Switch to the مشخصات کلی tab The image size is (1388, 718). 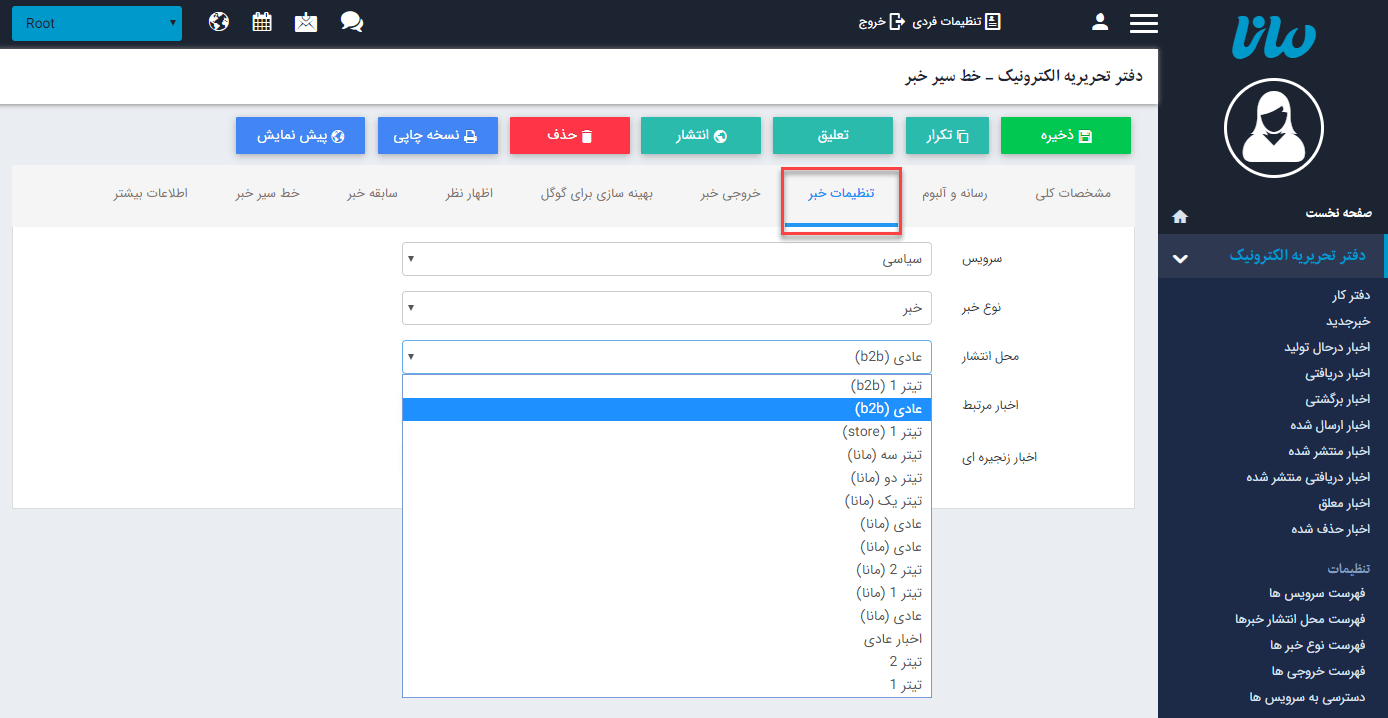pos(1072,196)
